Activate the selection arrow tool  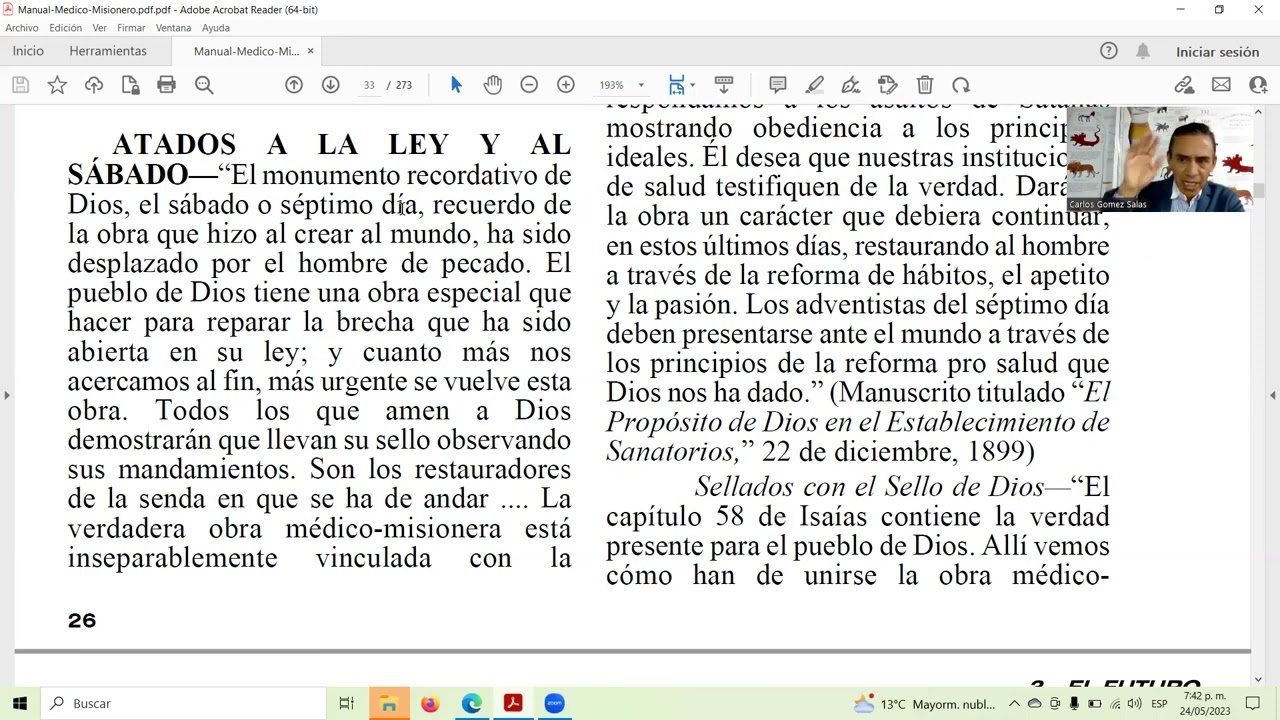click(x=456, y=85)
